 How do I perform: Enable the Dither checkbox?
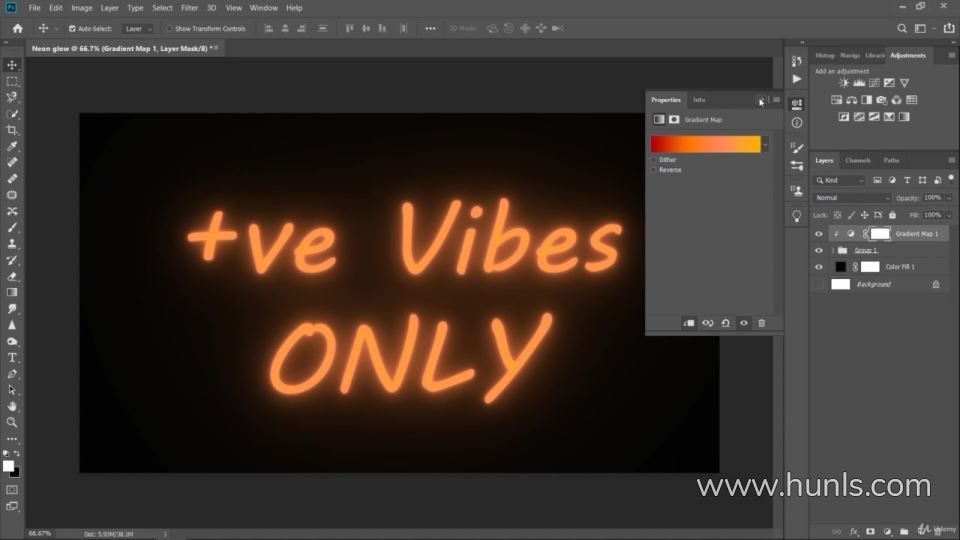[654, 160]
